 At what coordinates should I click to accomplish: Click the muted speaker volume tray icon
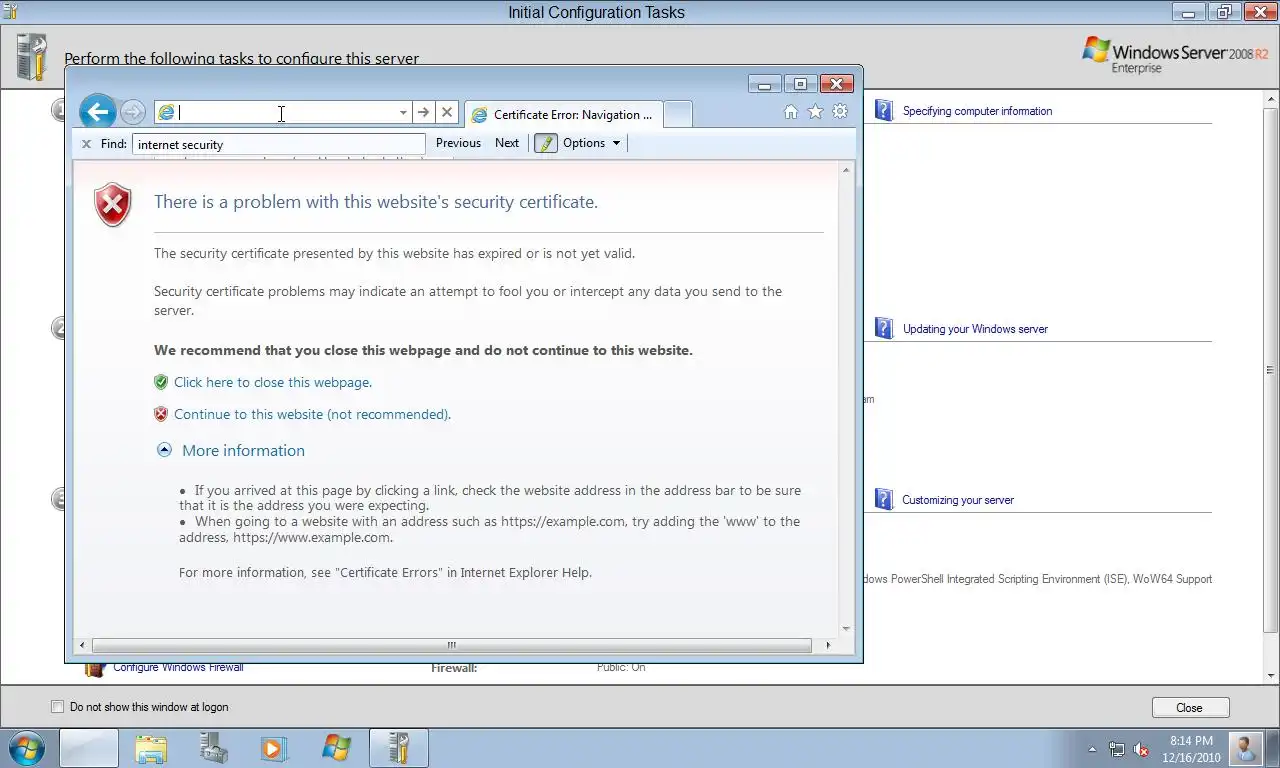pos(1141,749)
